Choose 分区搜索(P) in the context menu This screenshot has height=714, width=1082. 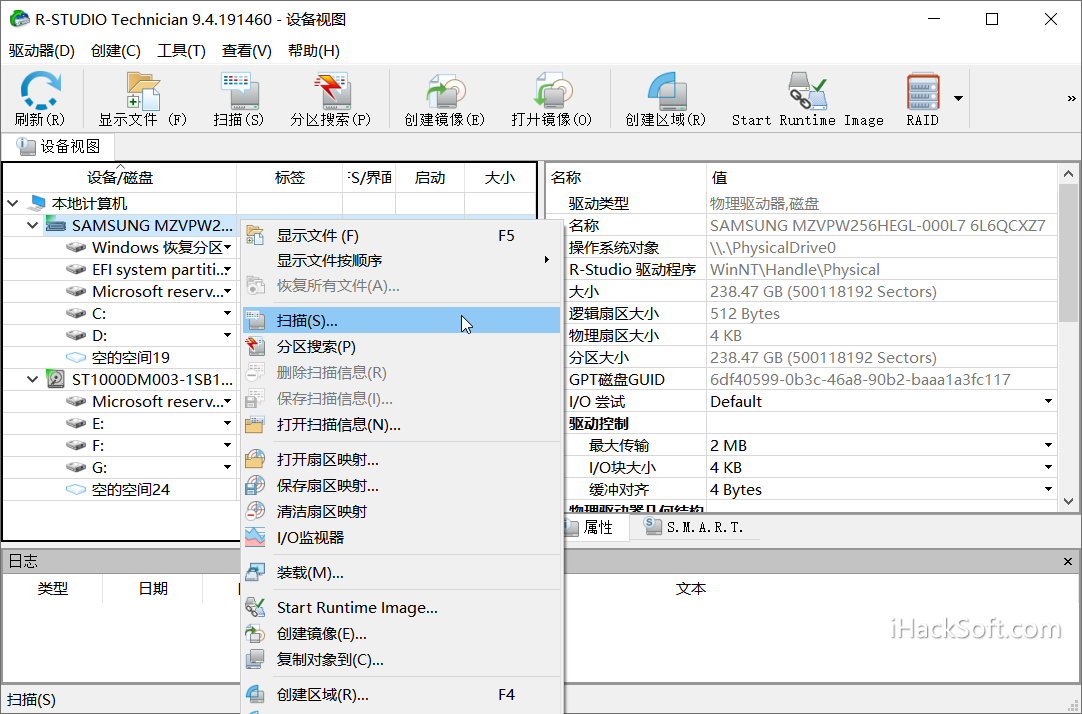401,346
